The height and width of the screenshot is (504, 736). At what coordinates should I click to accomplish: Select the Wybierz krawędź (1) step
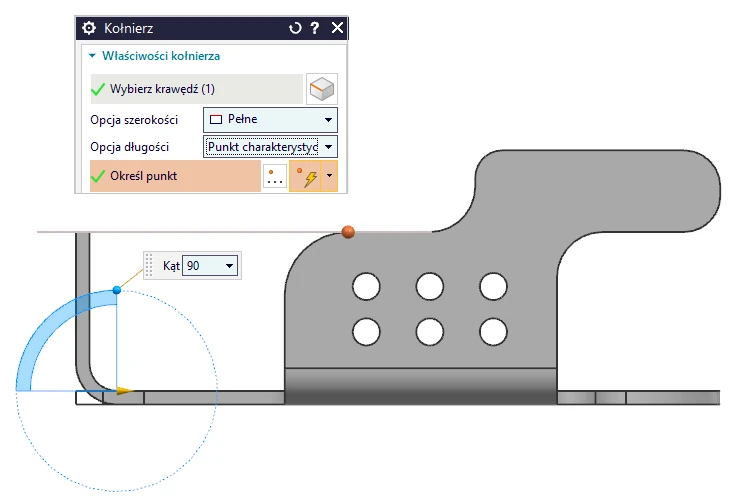tap(195, 89)
